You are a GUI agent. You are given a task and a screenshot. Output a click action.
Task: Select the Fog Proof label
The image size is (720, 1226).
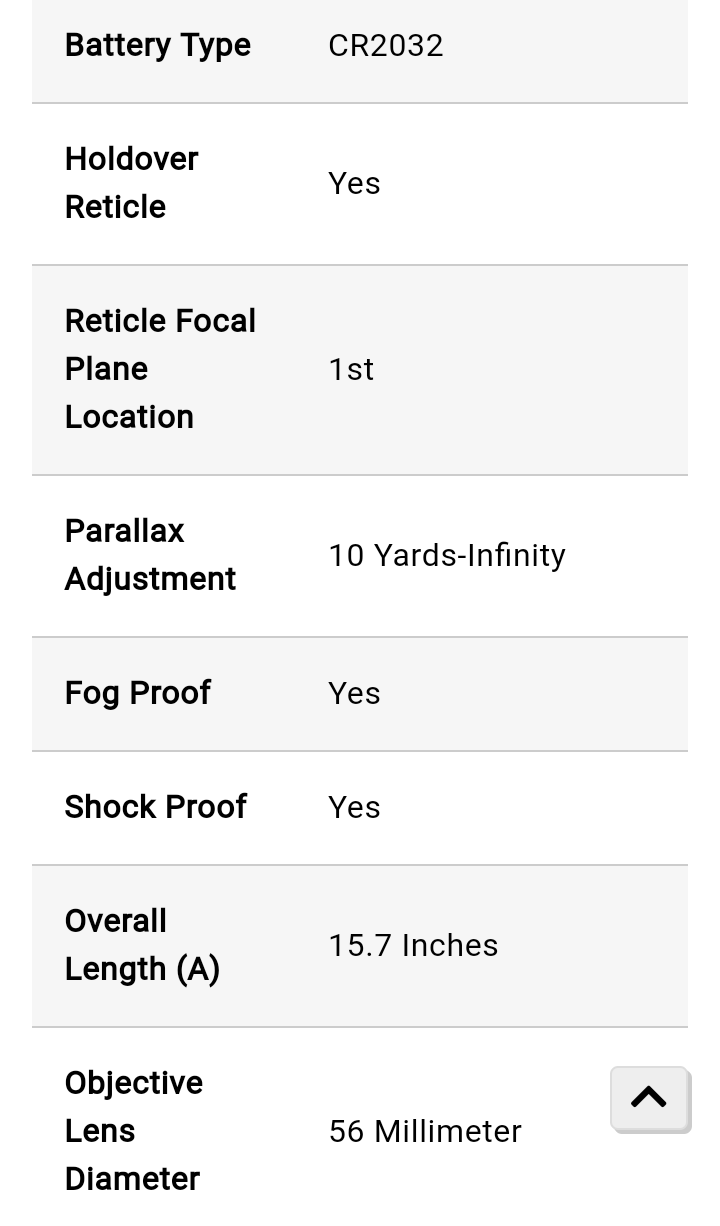(x=138, y=693)
